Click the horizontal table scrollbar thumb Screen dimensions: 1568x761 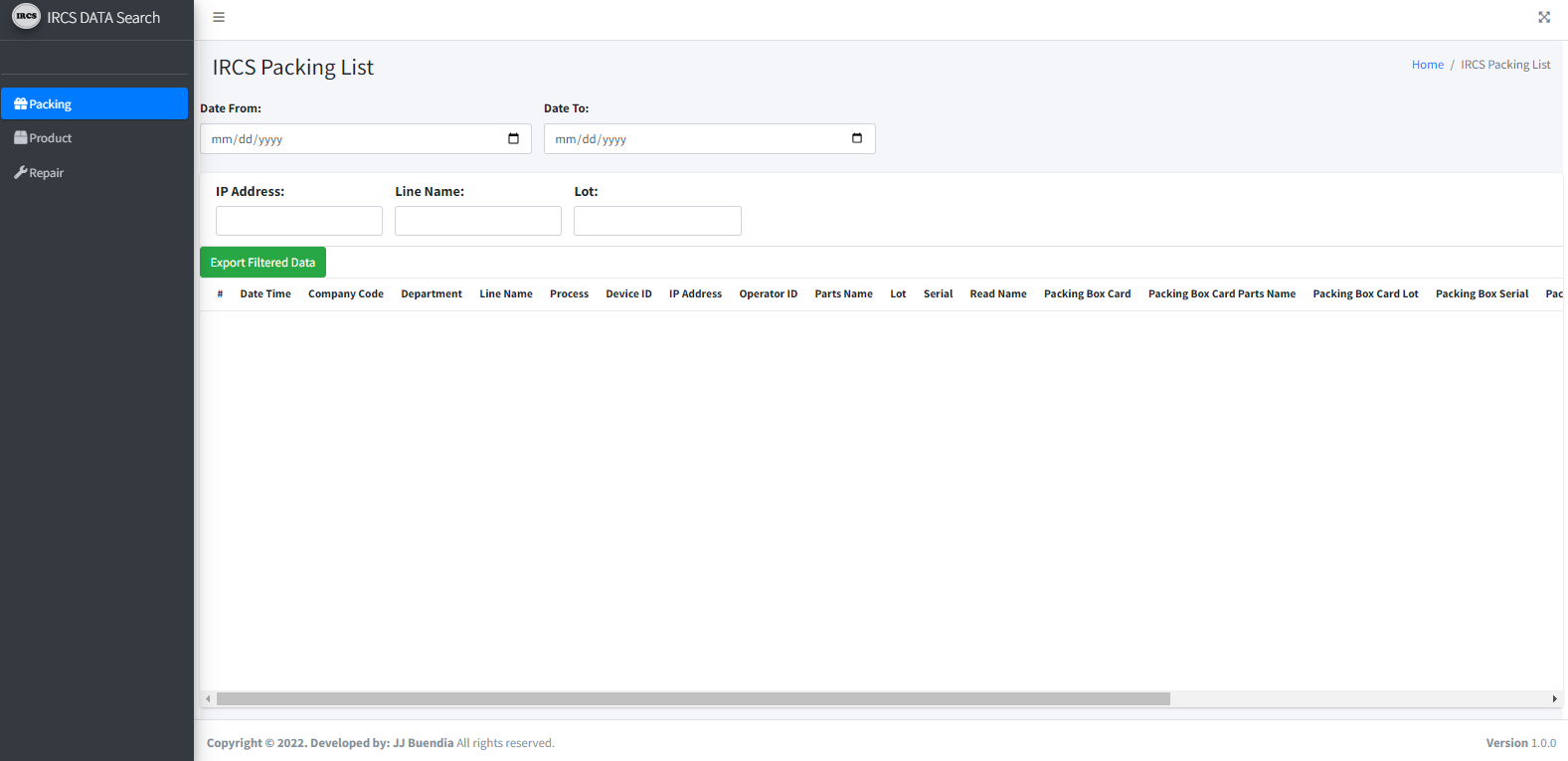click(692, 699)
